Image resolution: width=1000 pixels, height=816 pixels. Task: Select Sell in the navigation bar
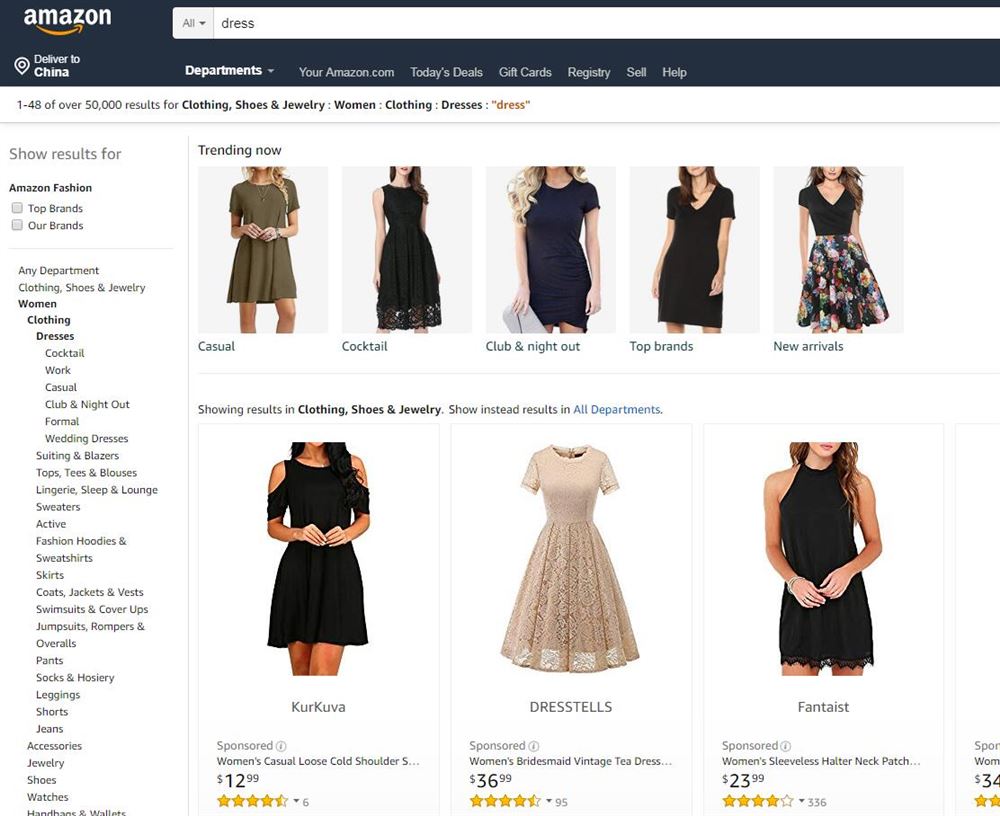(x=636, y=72)
